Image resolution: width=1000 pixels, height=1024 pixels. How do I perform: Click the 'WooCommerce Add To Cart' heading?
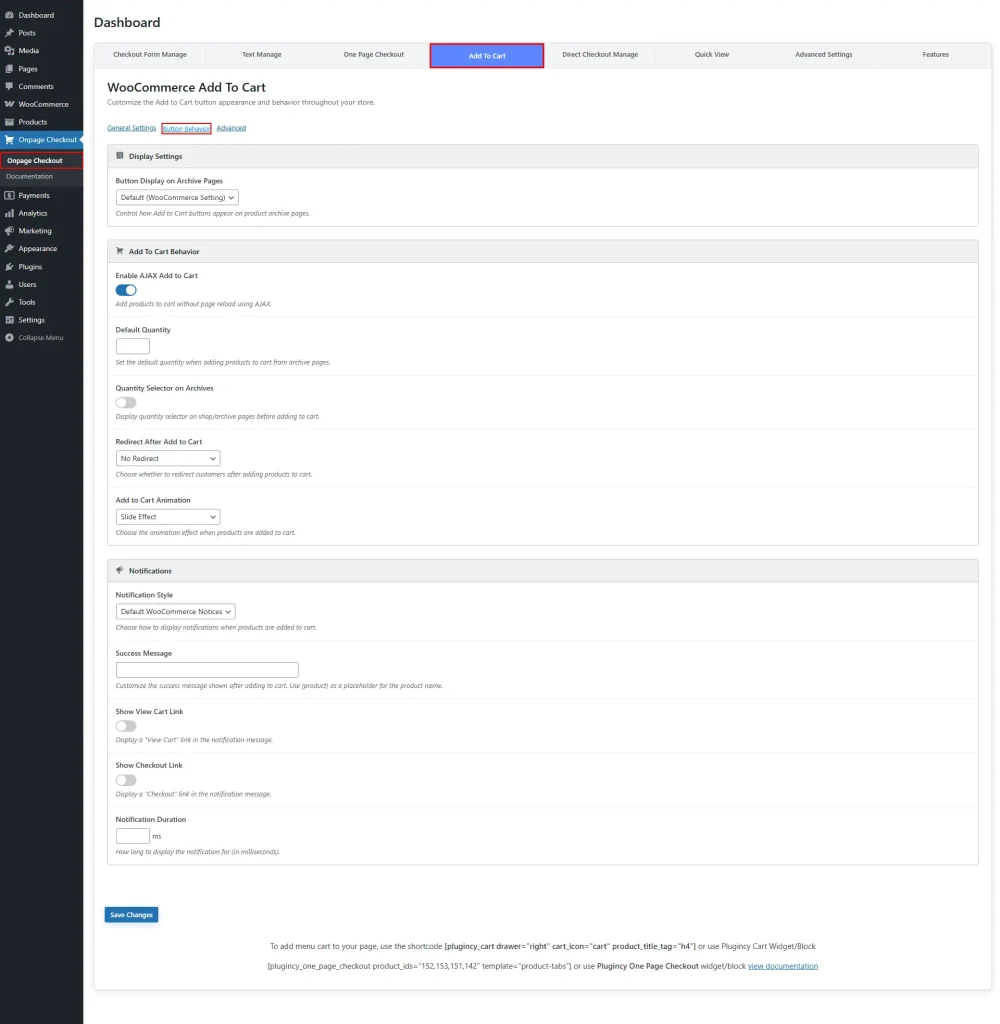coord(186,87)
